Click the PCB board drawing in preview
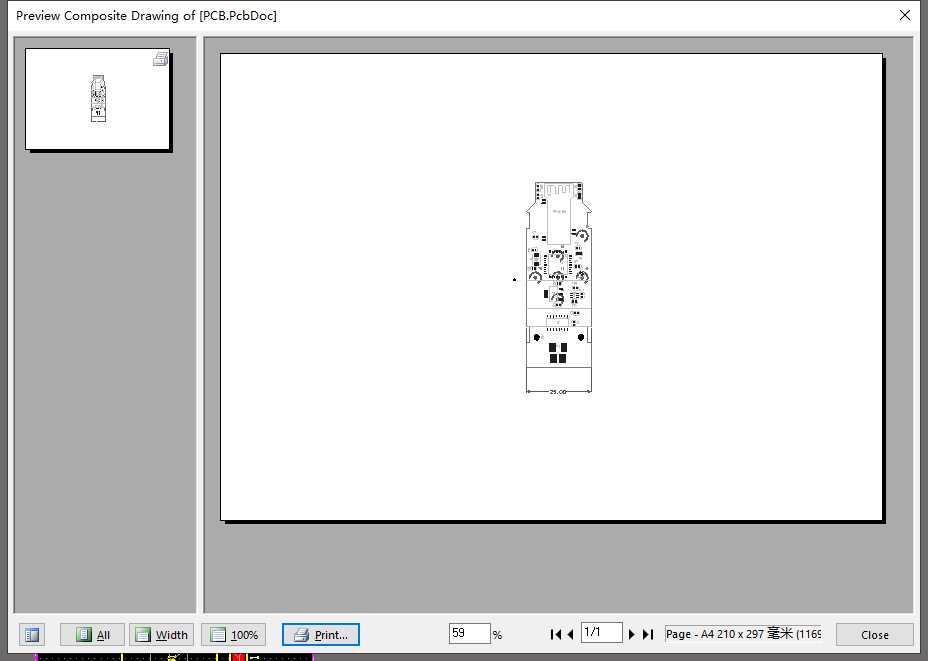 tap(559, 287)
